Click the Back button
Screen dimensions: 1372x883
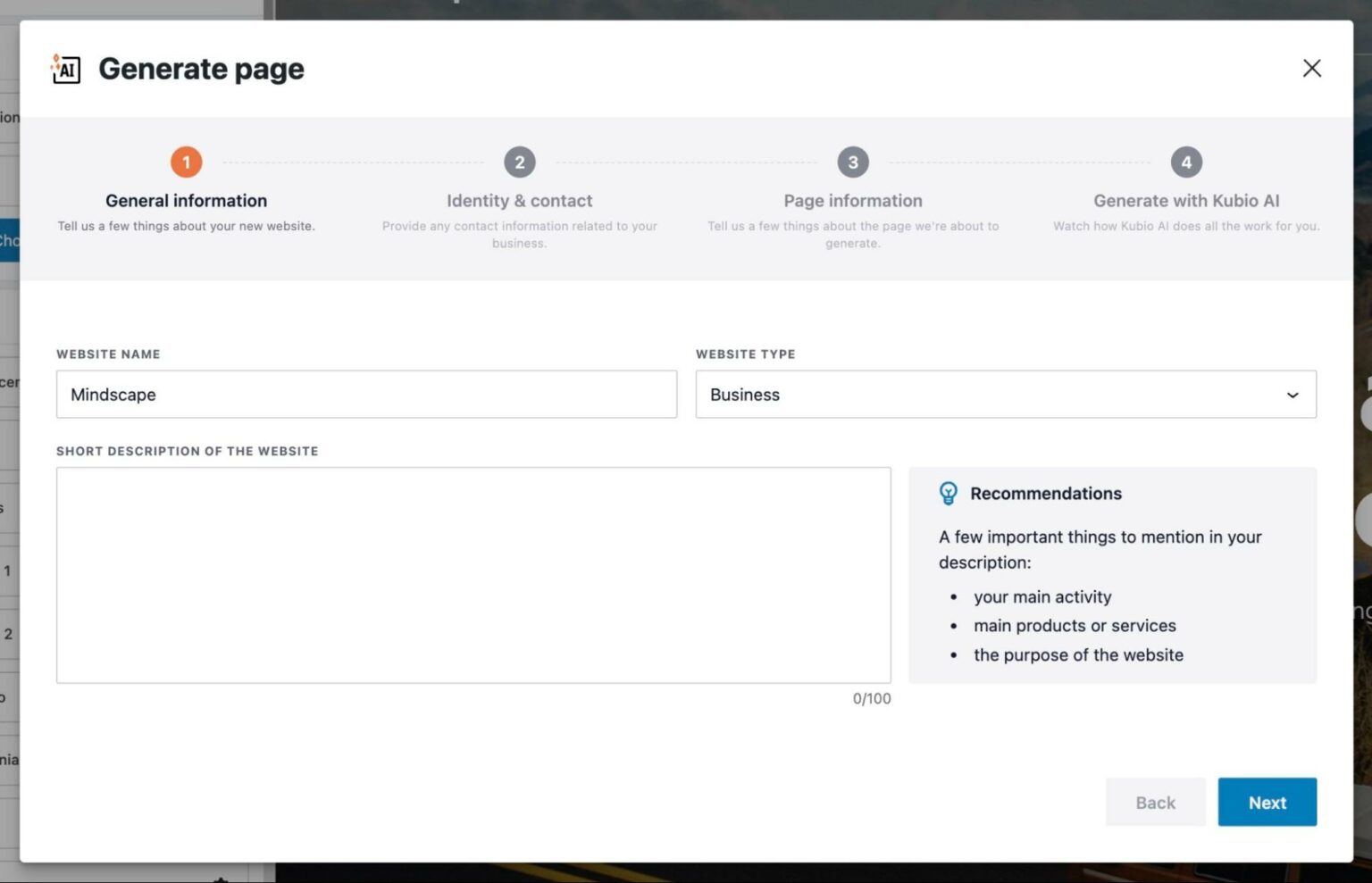tap(1155, 802)
